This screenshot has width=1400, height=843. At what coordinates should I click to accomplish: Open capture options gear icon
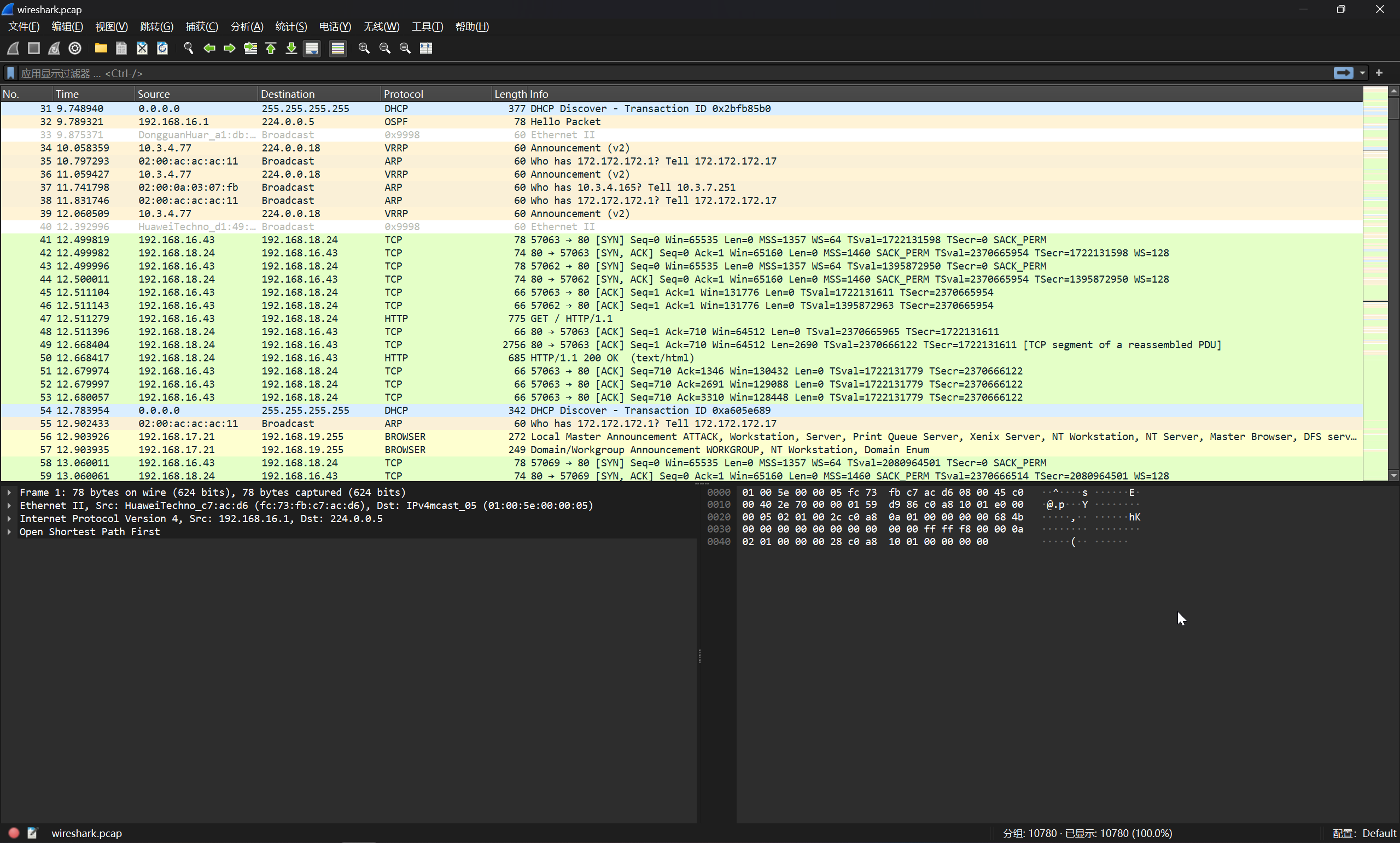75,48
